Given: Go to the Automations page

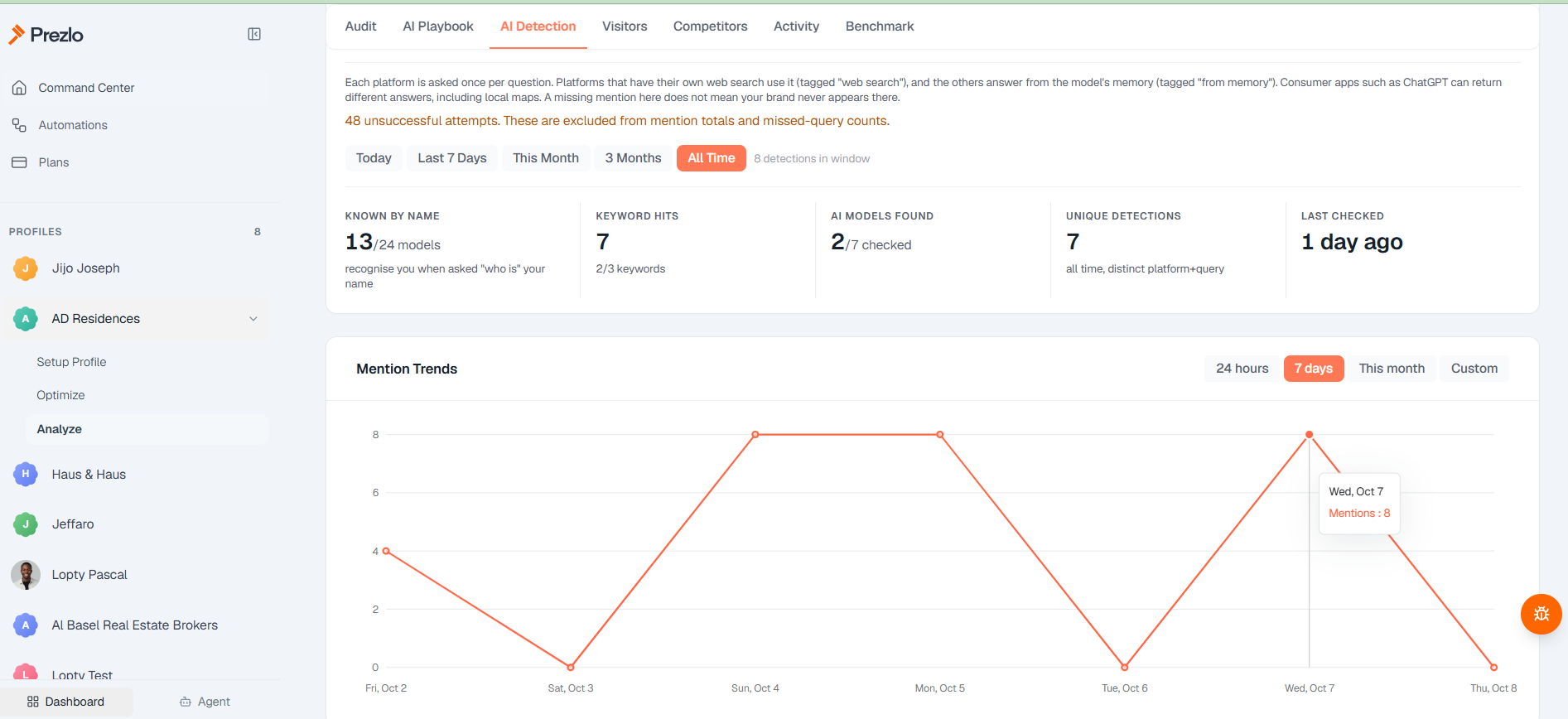Looking at the screenshot, I should pyautogui.click(x=73, y=125).
